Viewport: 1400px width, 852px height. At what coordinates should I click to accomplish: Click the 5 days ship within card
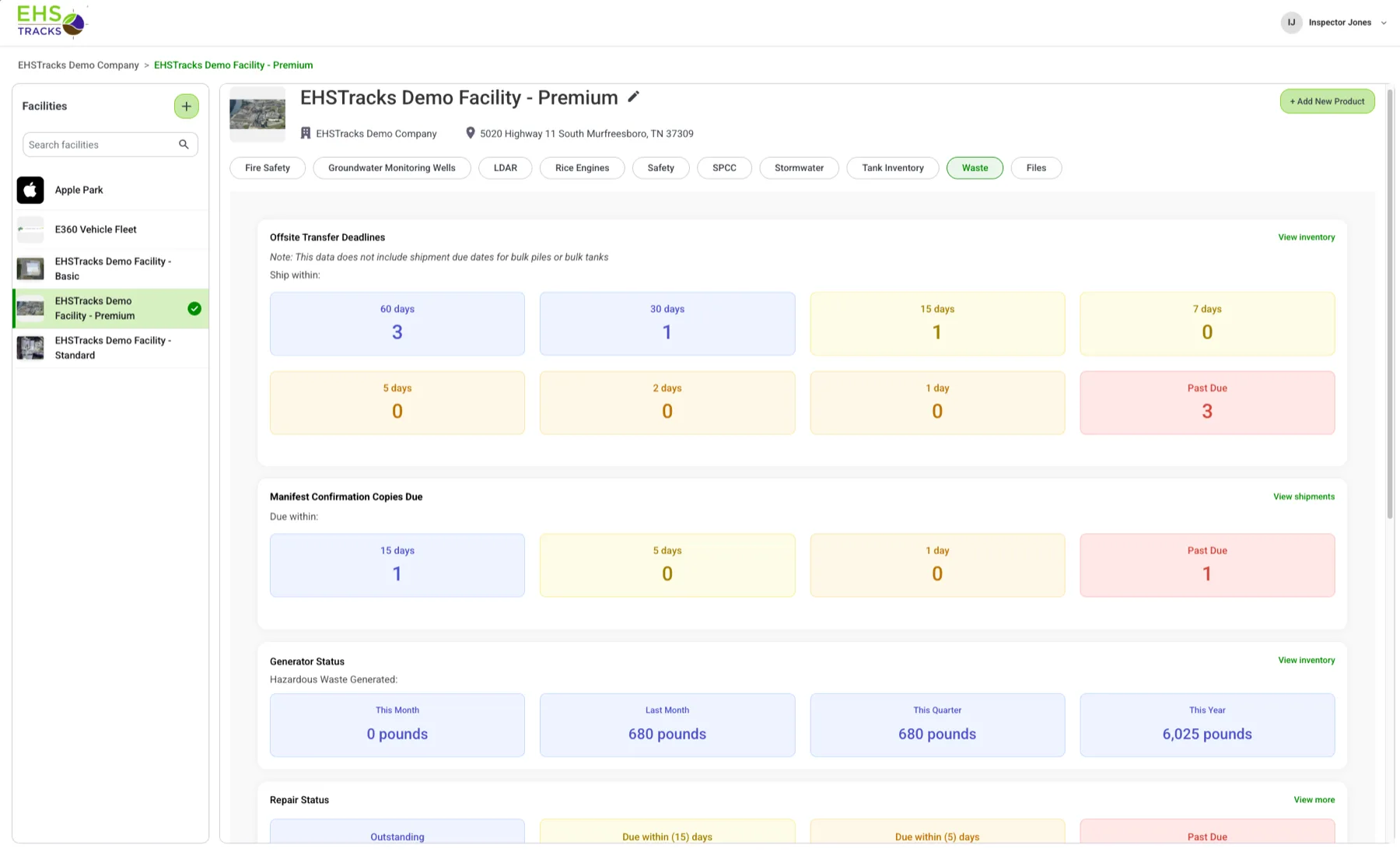tap(397, 403)
